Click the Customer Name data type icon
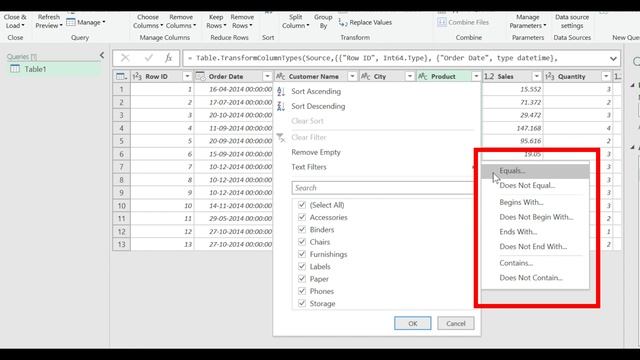Viewport: 640px width, 360px height. [x=280, y=76]
